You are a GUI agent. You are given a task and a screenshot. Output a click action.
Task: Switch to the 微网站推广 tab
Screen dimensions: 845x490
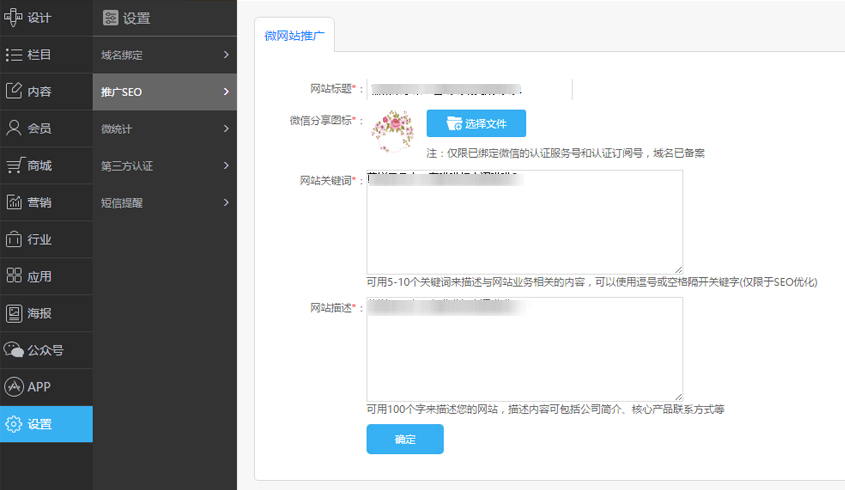click(x=294, y=34)
